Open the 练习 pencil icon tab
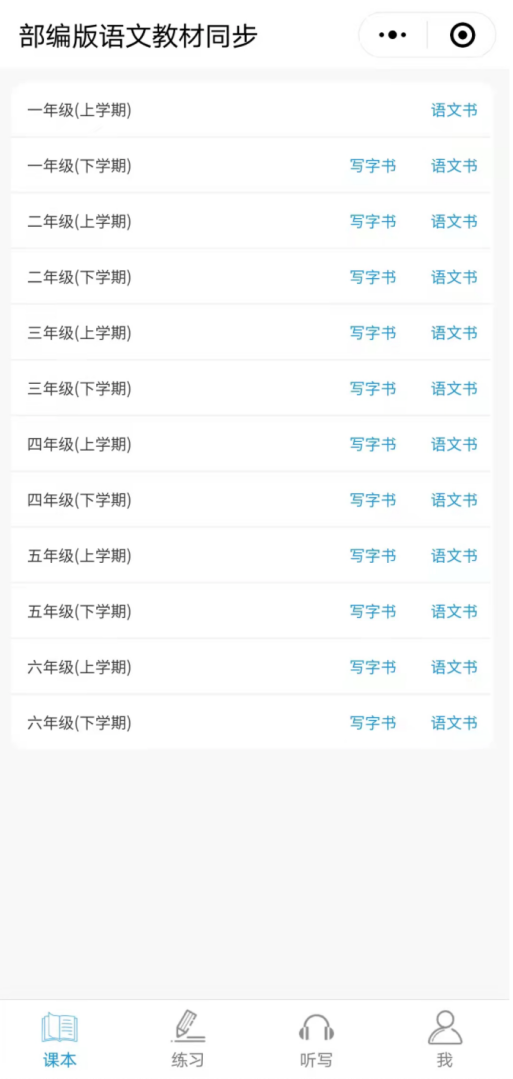 tap(188, 1039)
